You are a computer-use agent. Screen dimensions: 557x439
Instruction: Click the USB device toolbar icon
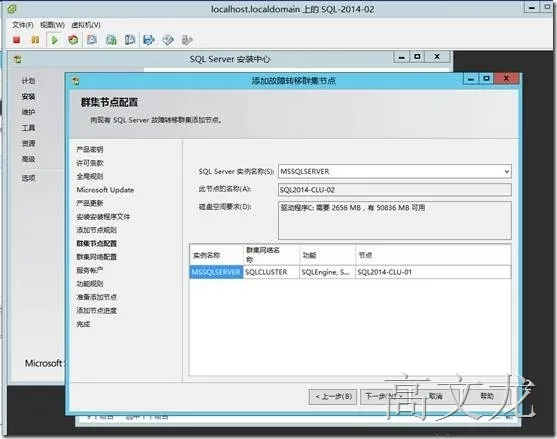click(x=187, y=40)
